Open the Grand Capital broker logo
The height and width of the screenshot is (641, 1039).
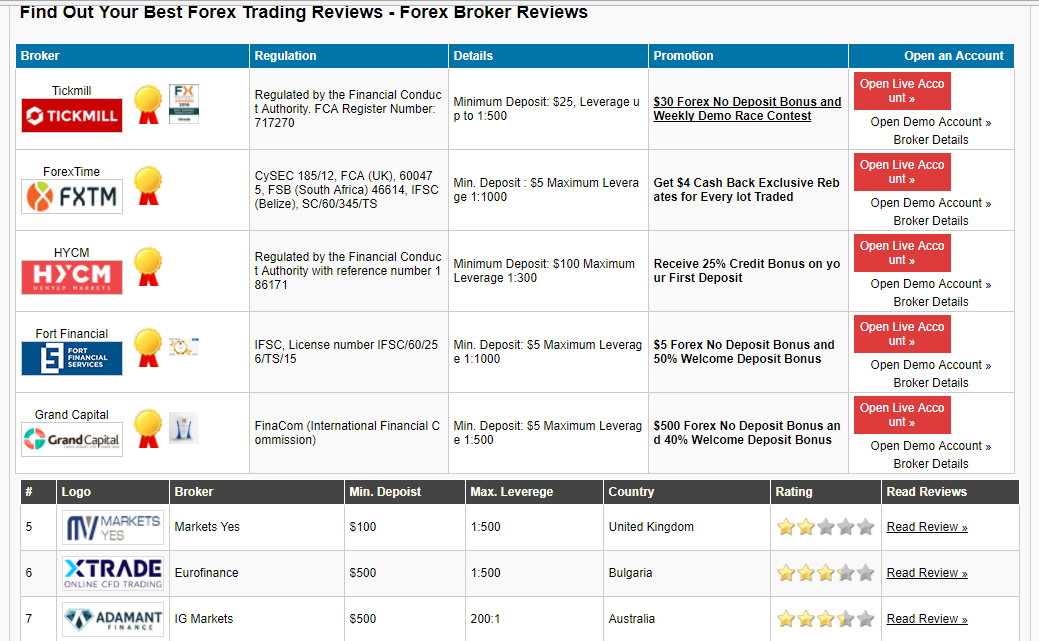pyautogui.click(x=71, y=439)
